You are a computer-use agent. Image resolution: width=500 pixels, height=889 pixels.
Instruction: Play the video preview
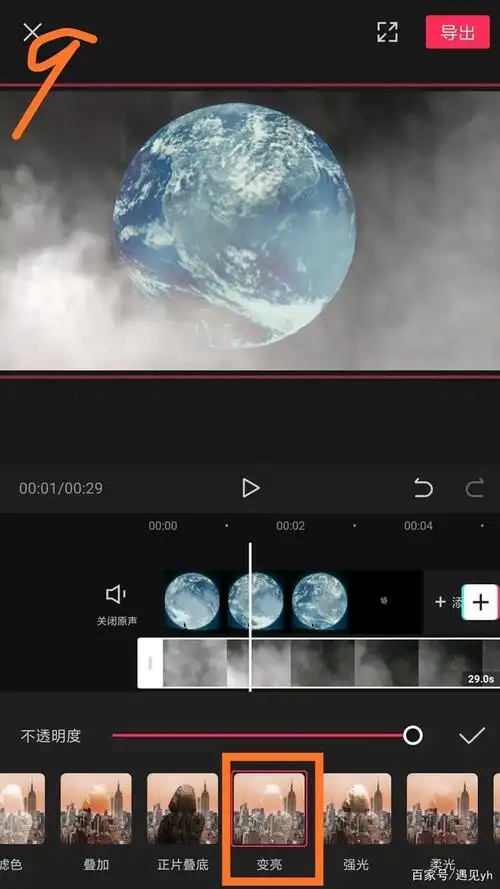click(250, 488)
